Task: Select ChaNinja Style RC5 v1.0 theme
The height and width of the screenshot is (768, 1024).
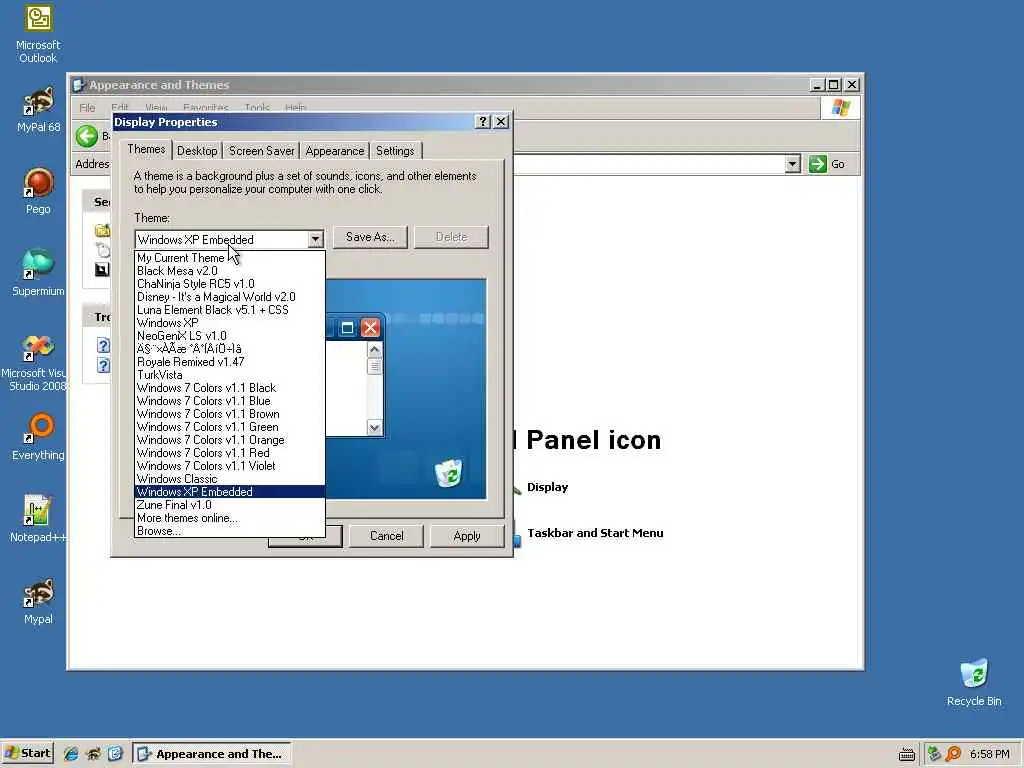Action: 230,284
